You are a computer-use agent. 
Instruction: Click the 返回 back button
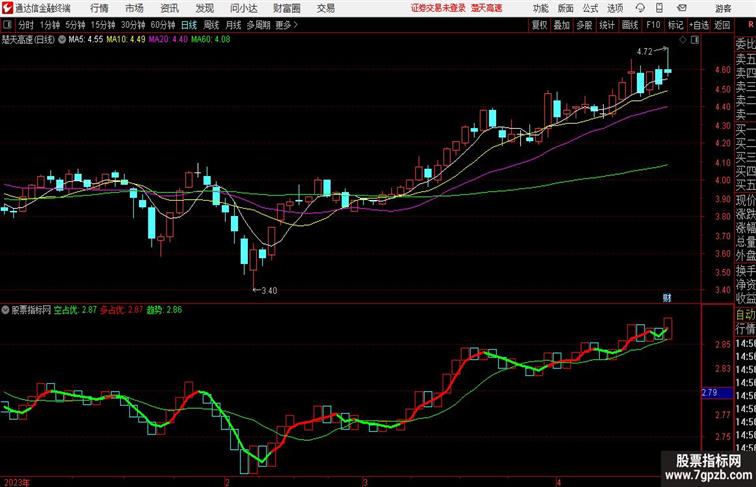(x=722, y=25)
